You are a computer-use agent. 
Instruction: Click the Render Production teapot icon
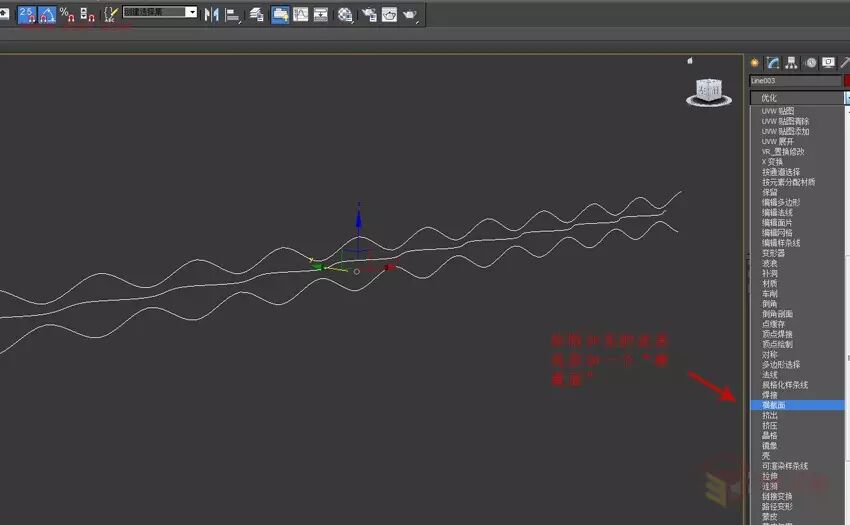[x=410, y=14]
